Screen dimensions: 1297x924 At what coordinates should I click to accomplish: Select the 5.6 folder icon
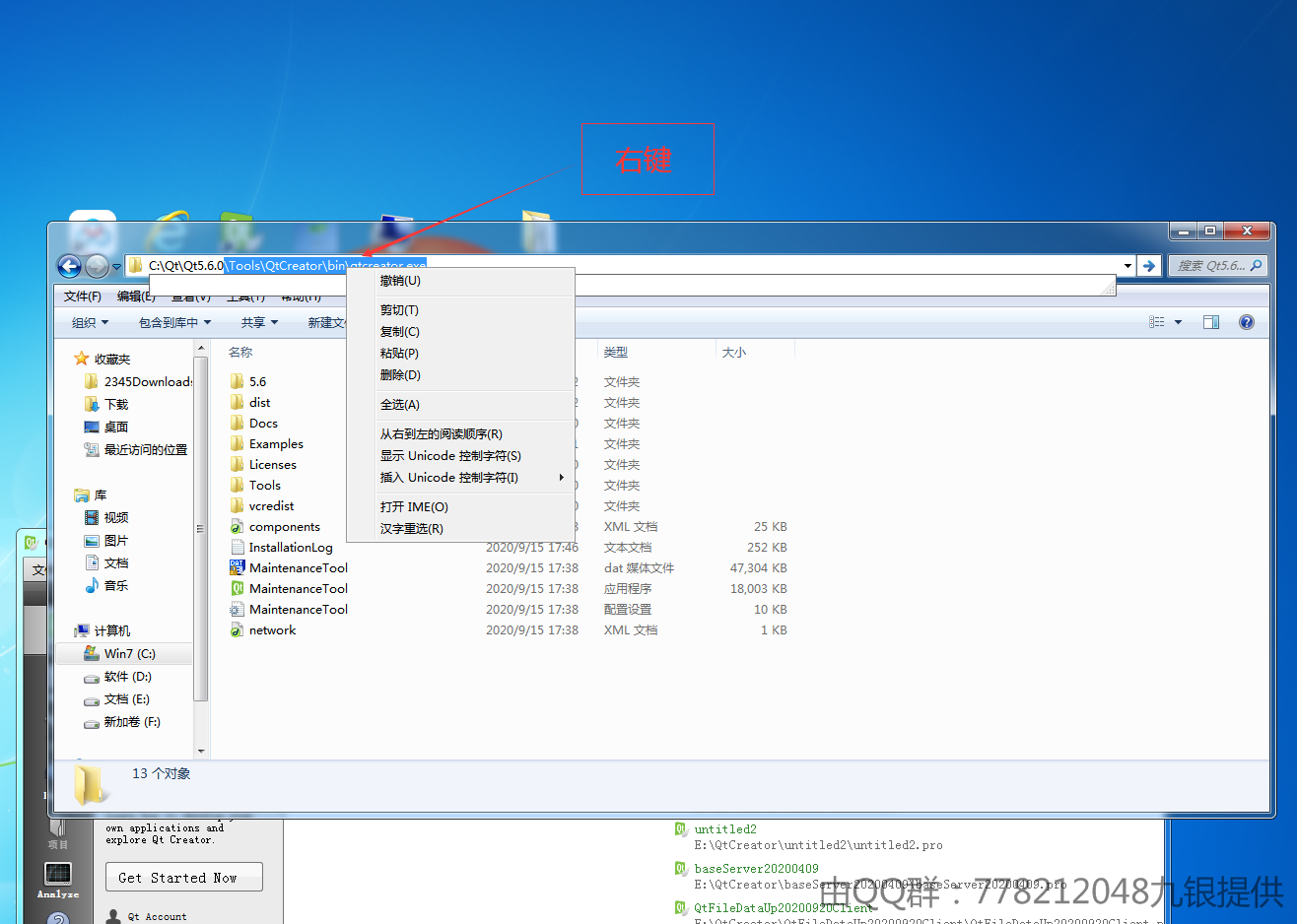pyautogui.click(x=238, y=381)
